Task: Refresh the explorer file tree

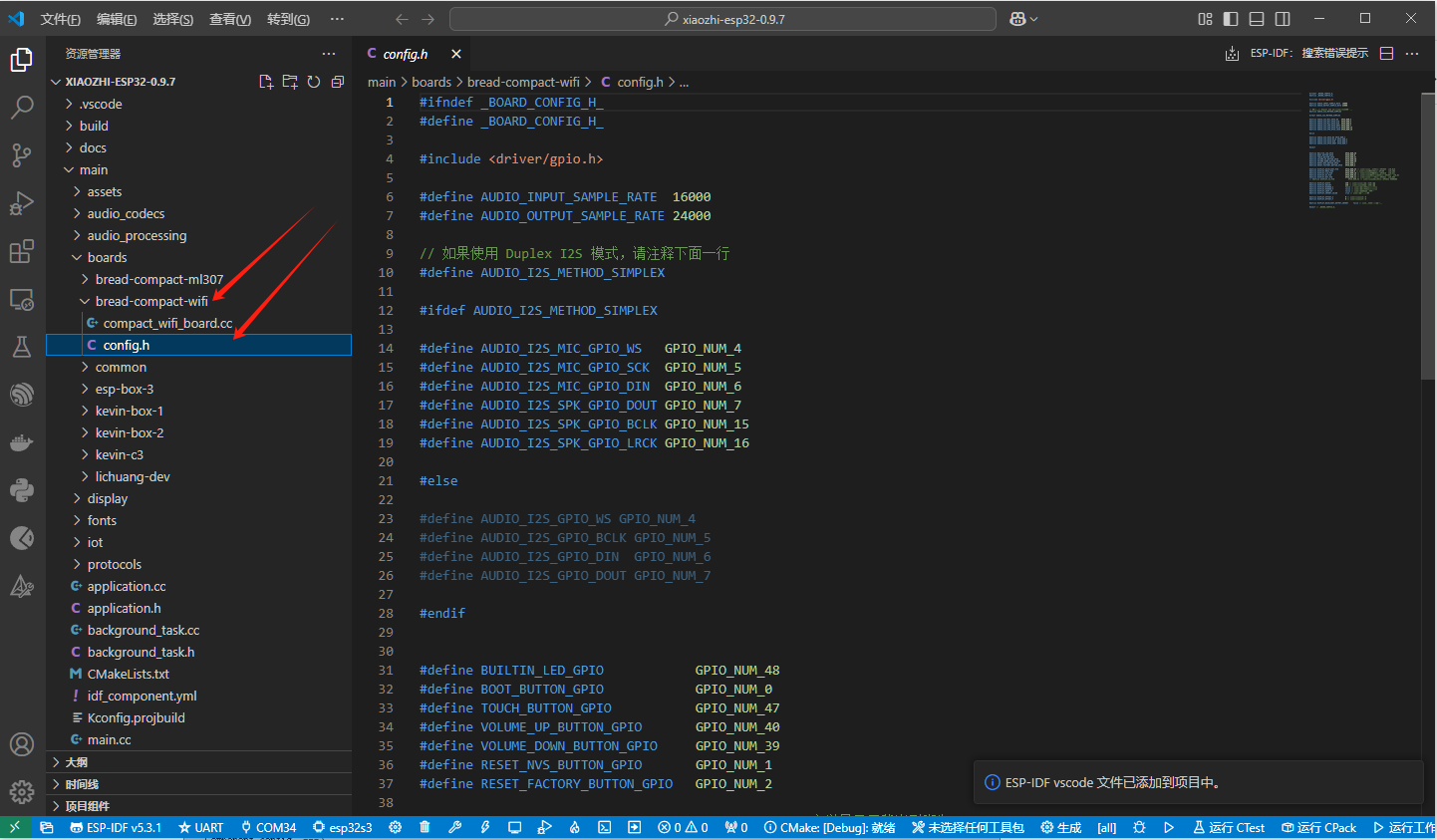Action: click(314, 82)
